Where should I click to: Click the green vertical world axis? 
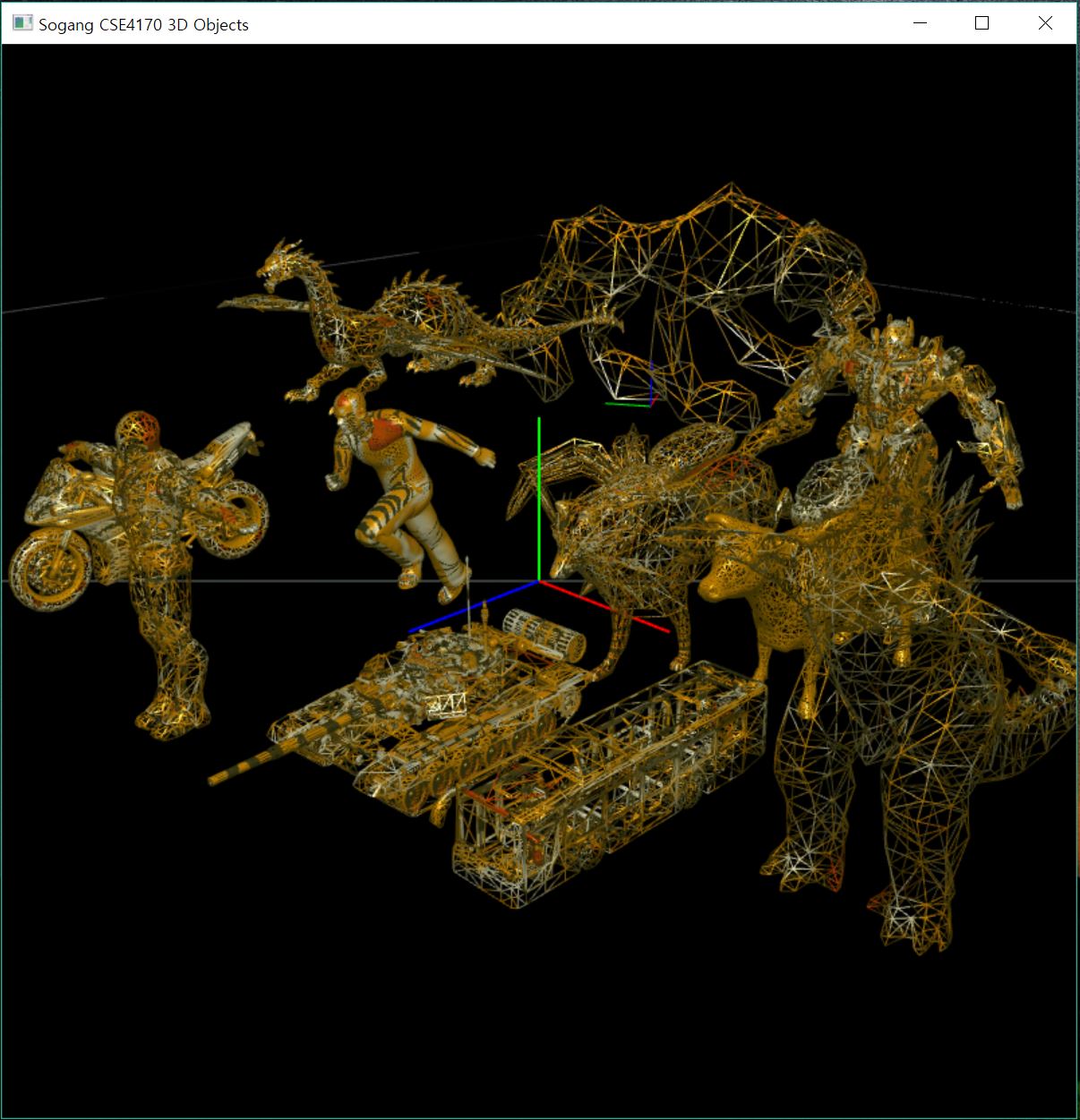(x=538, y=492)
